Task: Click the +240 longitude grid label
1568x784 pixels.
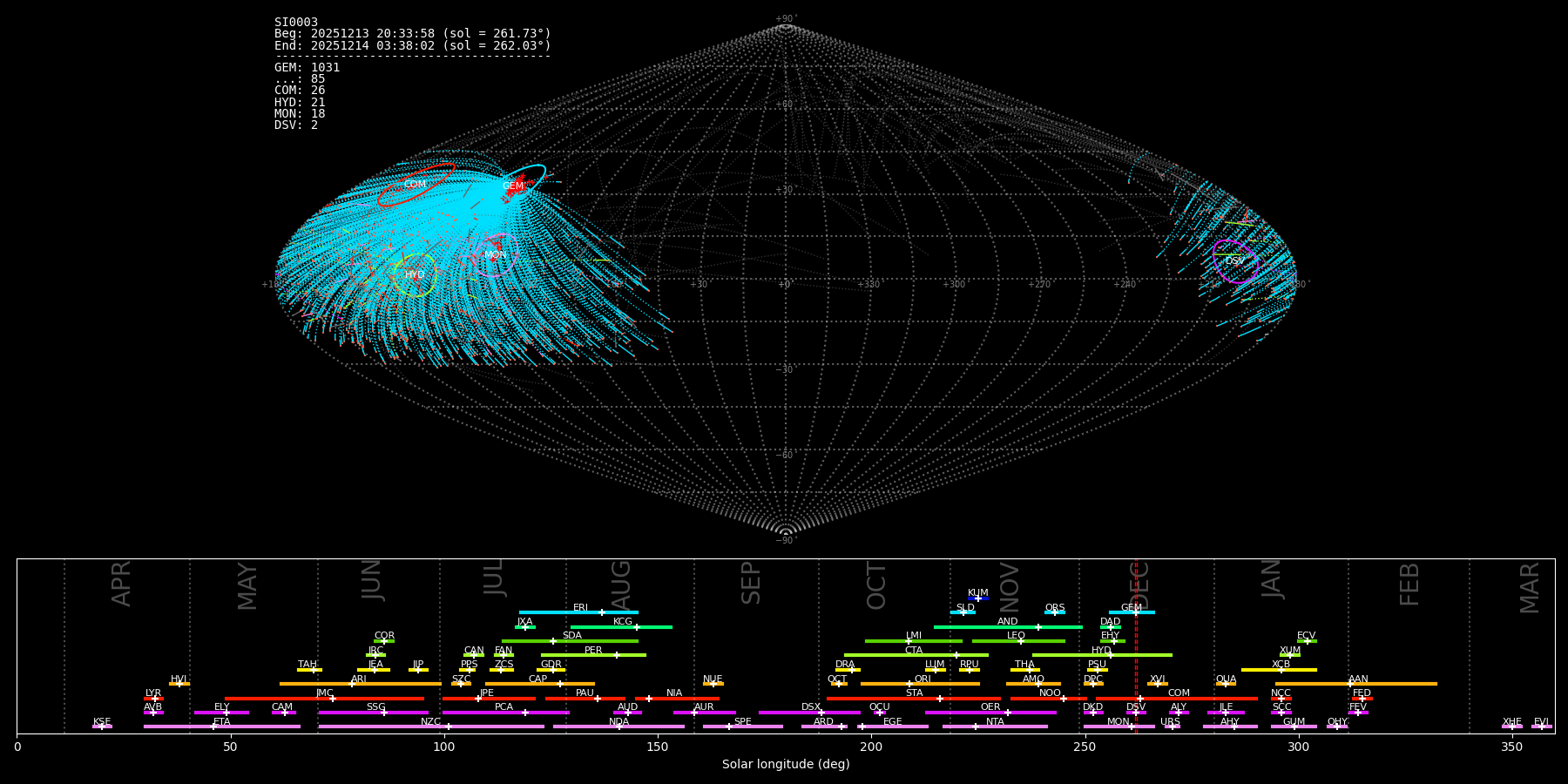Action: [x=1125, y=285]
